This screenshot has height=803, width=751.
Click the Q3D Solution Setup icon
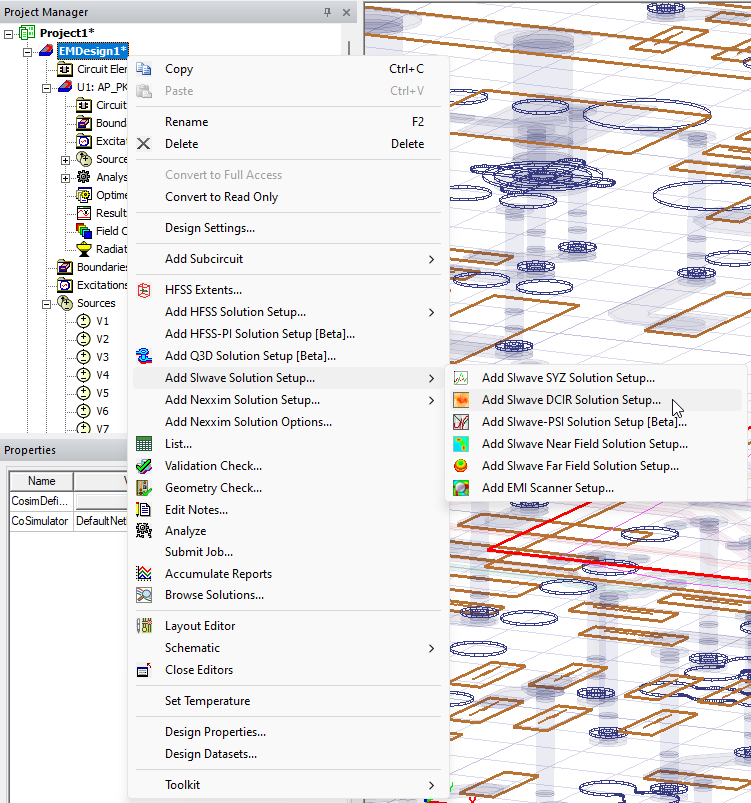(x=144, y=356)
